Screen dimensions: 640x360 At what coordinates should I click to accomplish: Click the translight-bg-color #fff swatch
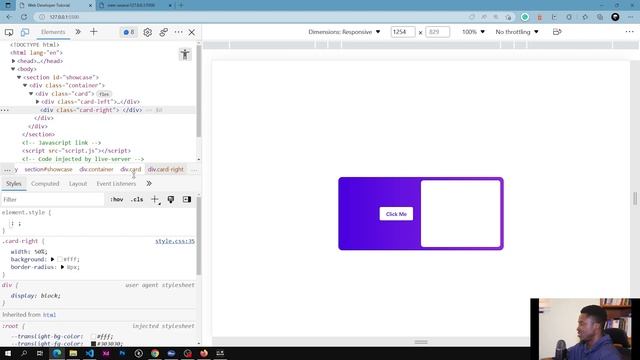93,336
